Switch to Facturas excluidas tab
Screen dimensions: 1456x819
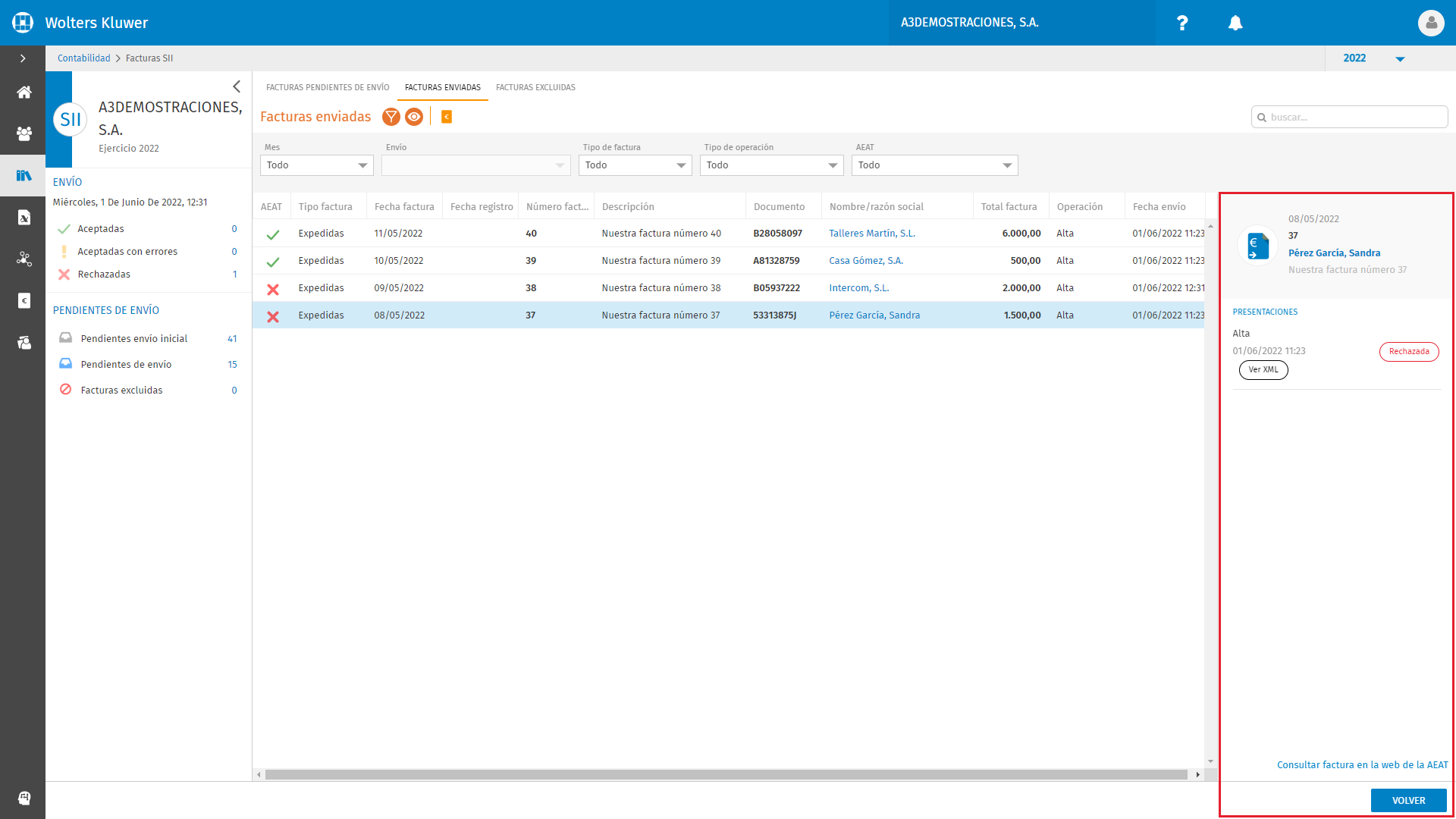pyautogui.click(x=535, y=87)
